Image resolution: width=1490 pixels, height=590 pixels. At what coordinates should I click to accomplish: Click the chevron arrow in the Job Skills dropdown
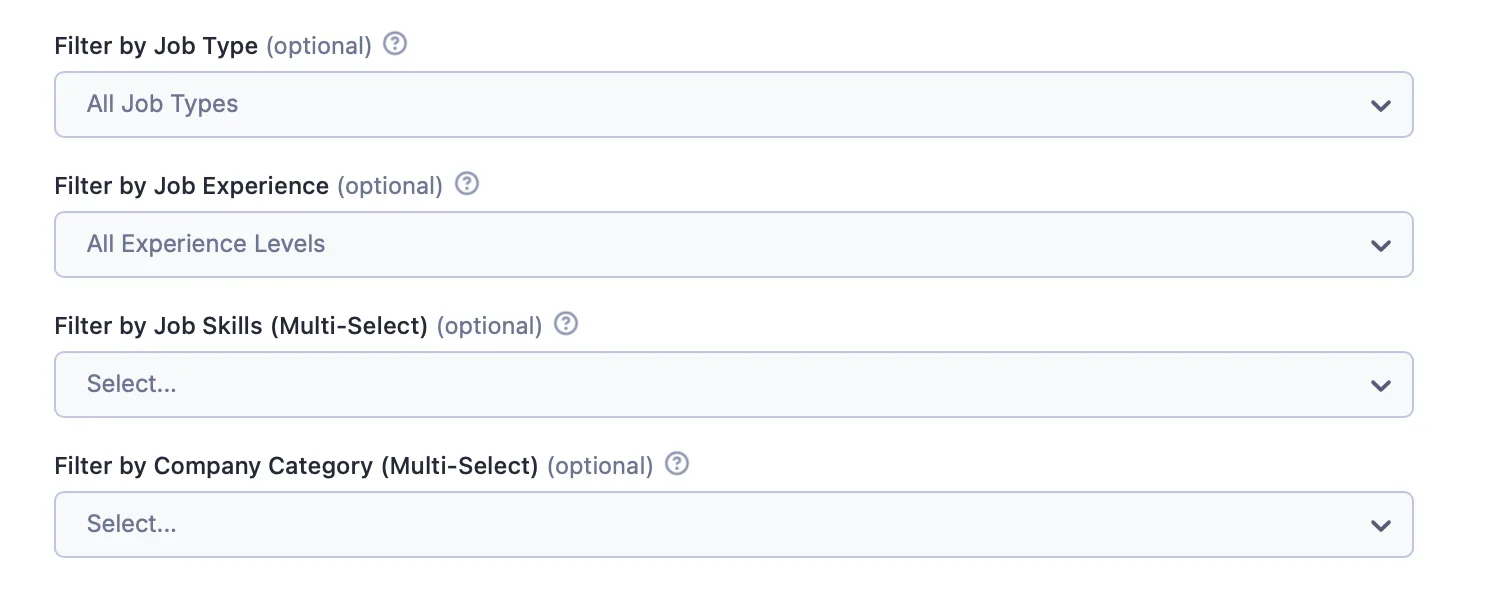click(1381, 385)
